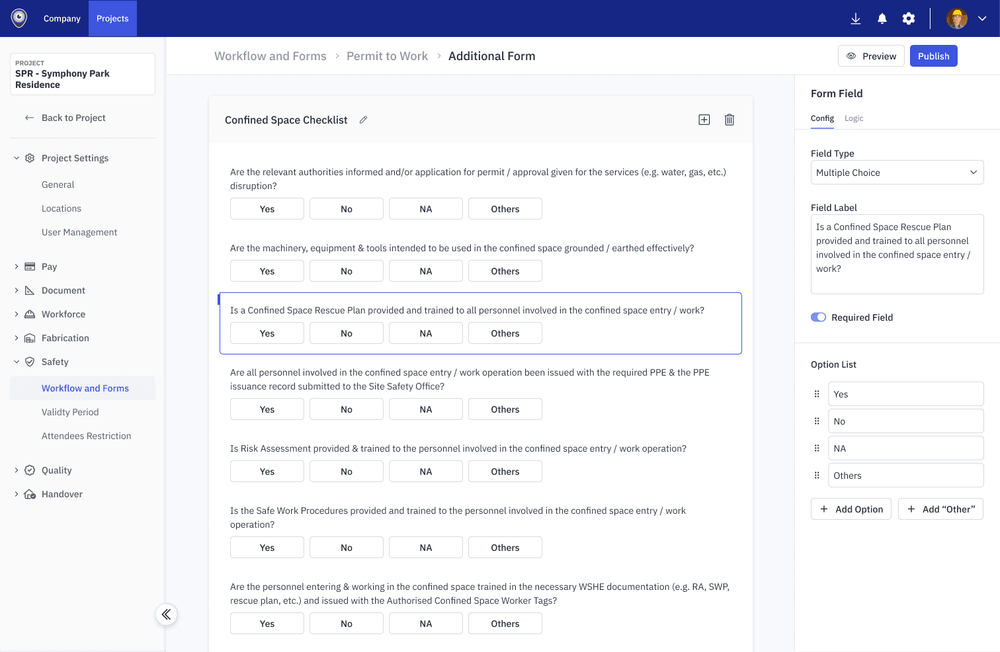
Task: Click the Add Option button
Action: coord(851,509)
